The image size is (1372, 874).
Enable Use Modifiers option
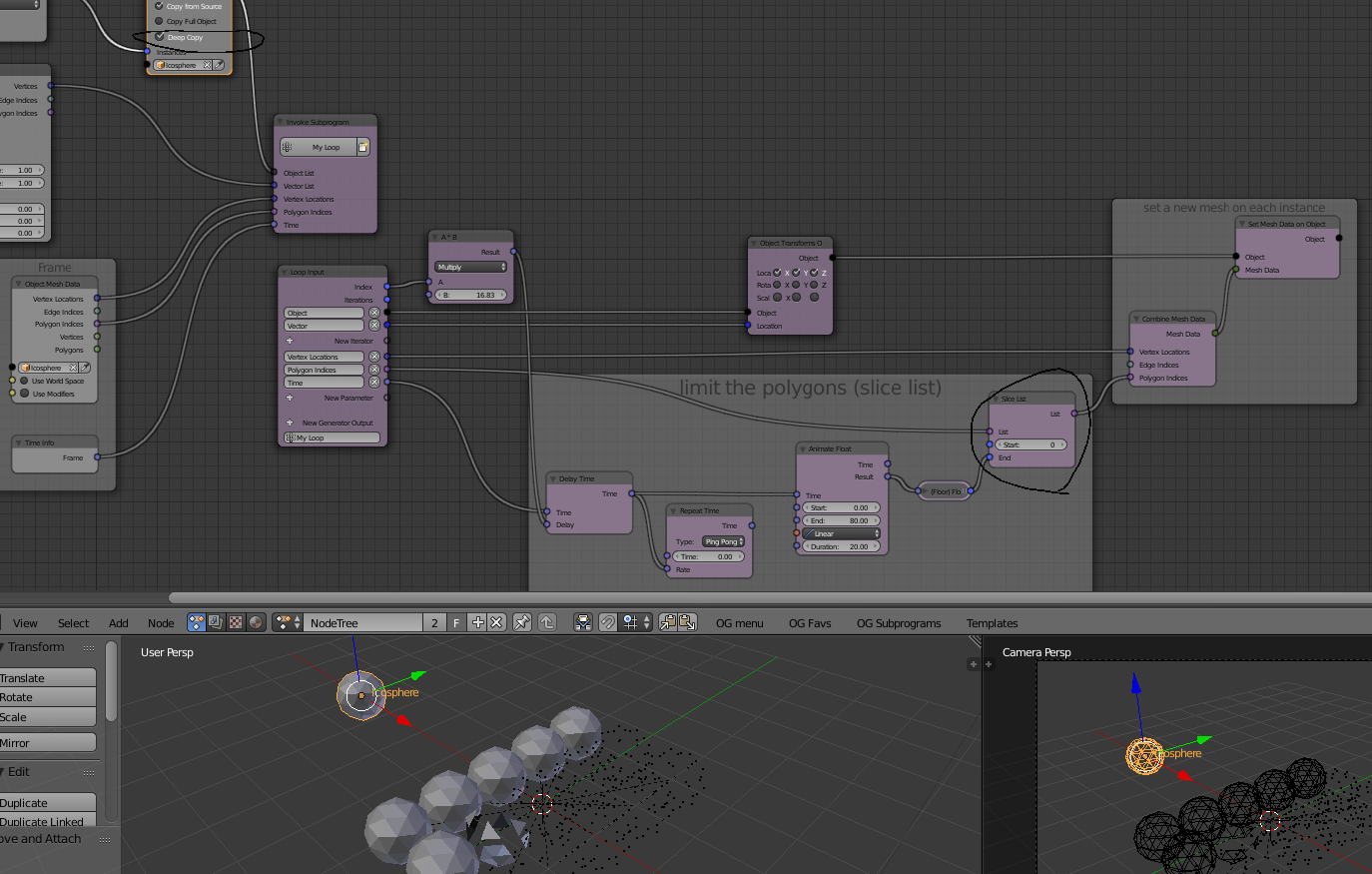[24, 394]
